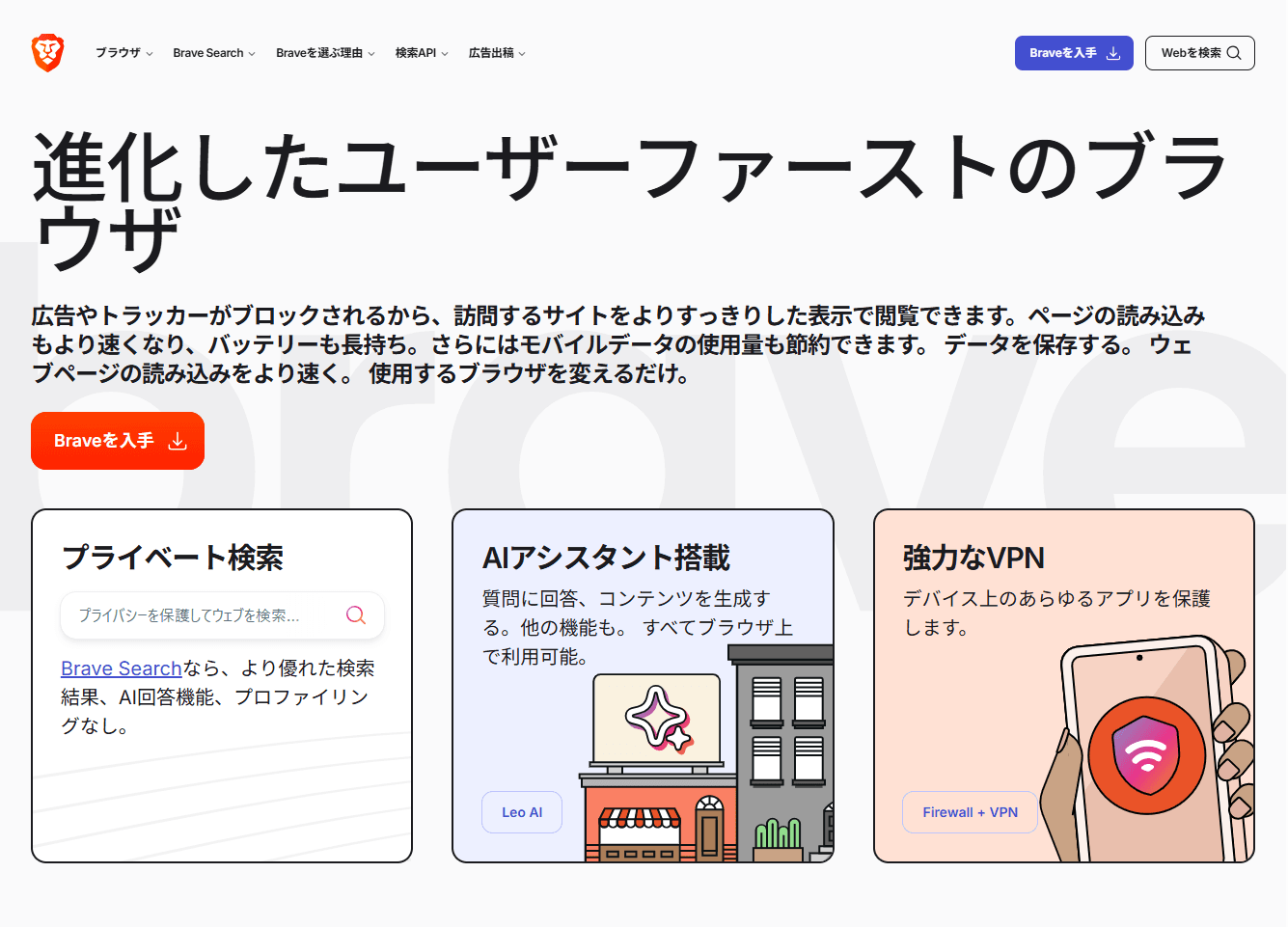Expand the ブラウザ dropdown chevron
This screenshot has height=927, width=1288.
[x=150, y=54]
